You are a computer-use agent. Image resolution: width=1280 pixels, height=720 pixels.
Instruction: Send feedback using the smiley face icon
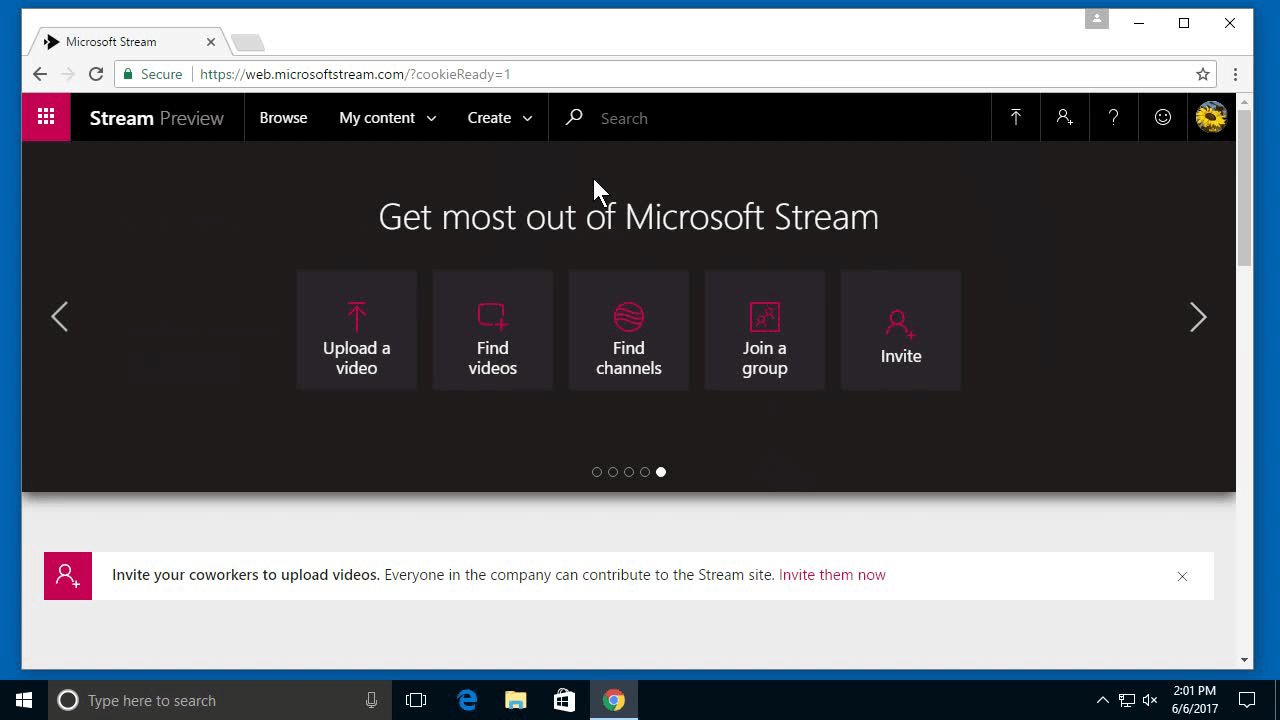tap(1162, 117)
